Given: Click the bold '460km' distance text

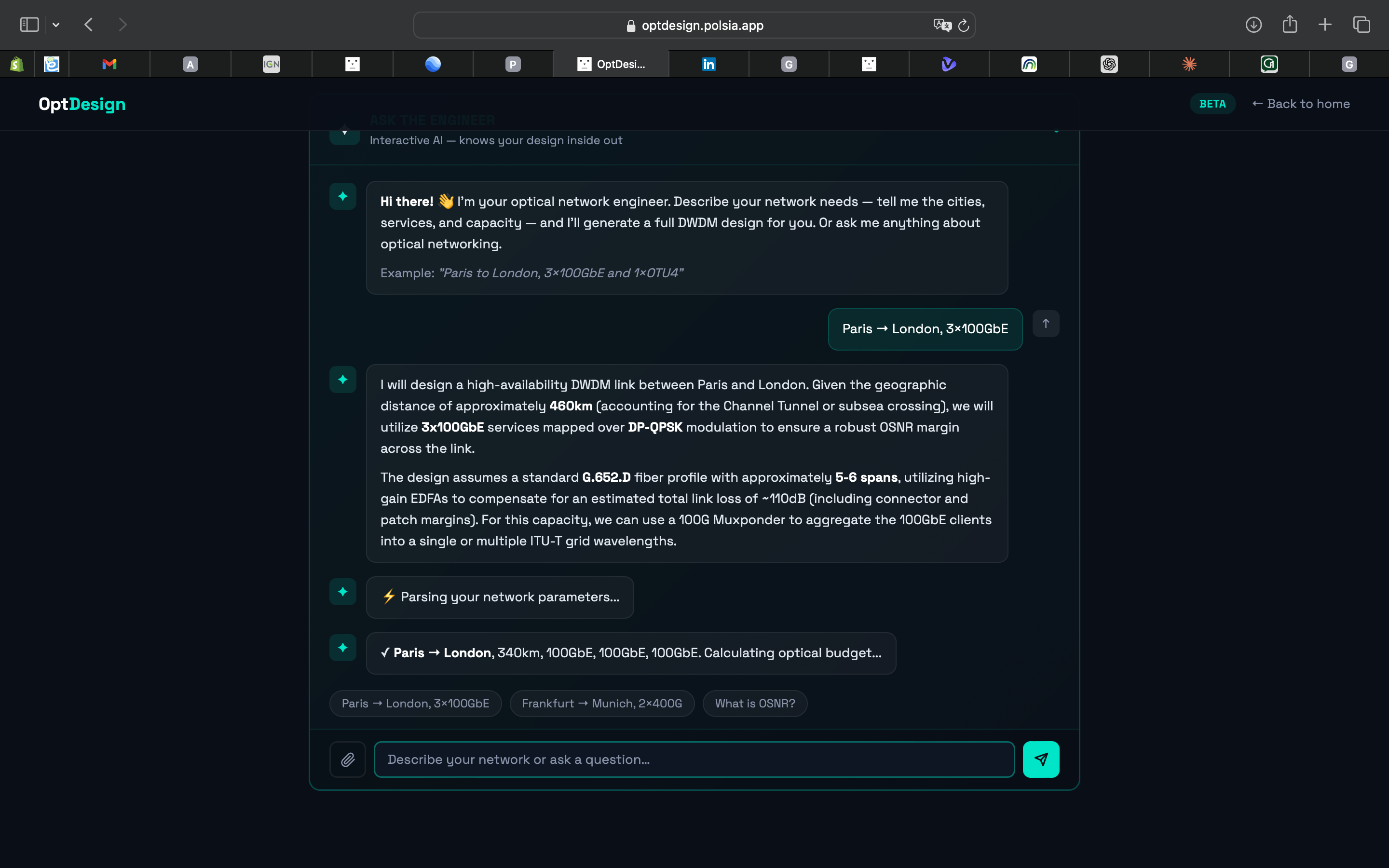Looking at the screenshot, I should tap(571, 406).
